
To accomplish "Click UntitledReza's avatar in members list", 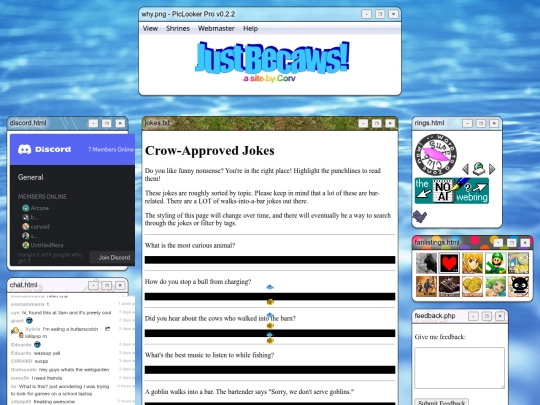I will point(25,245).
